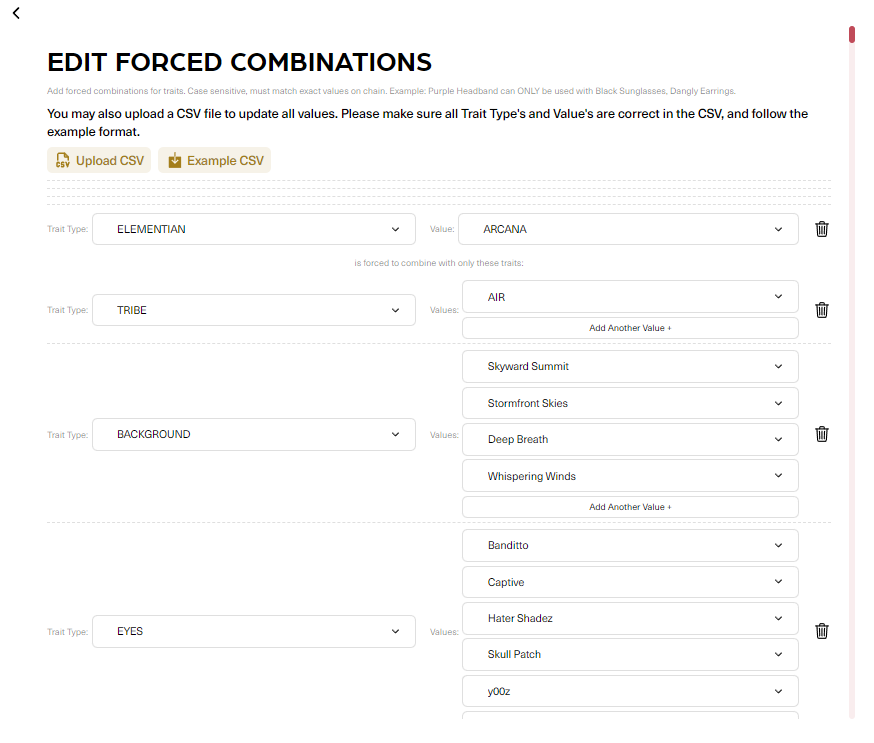This screenshot has width=874, height=743.
Task: Expand the ARCANA value dropdown
Action: [628, 229]
